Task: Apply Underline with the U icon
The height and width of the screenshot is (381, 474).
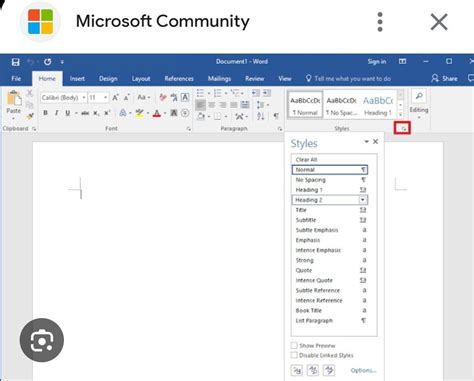Action: [68, 113]
